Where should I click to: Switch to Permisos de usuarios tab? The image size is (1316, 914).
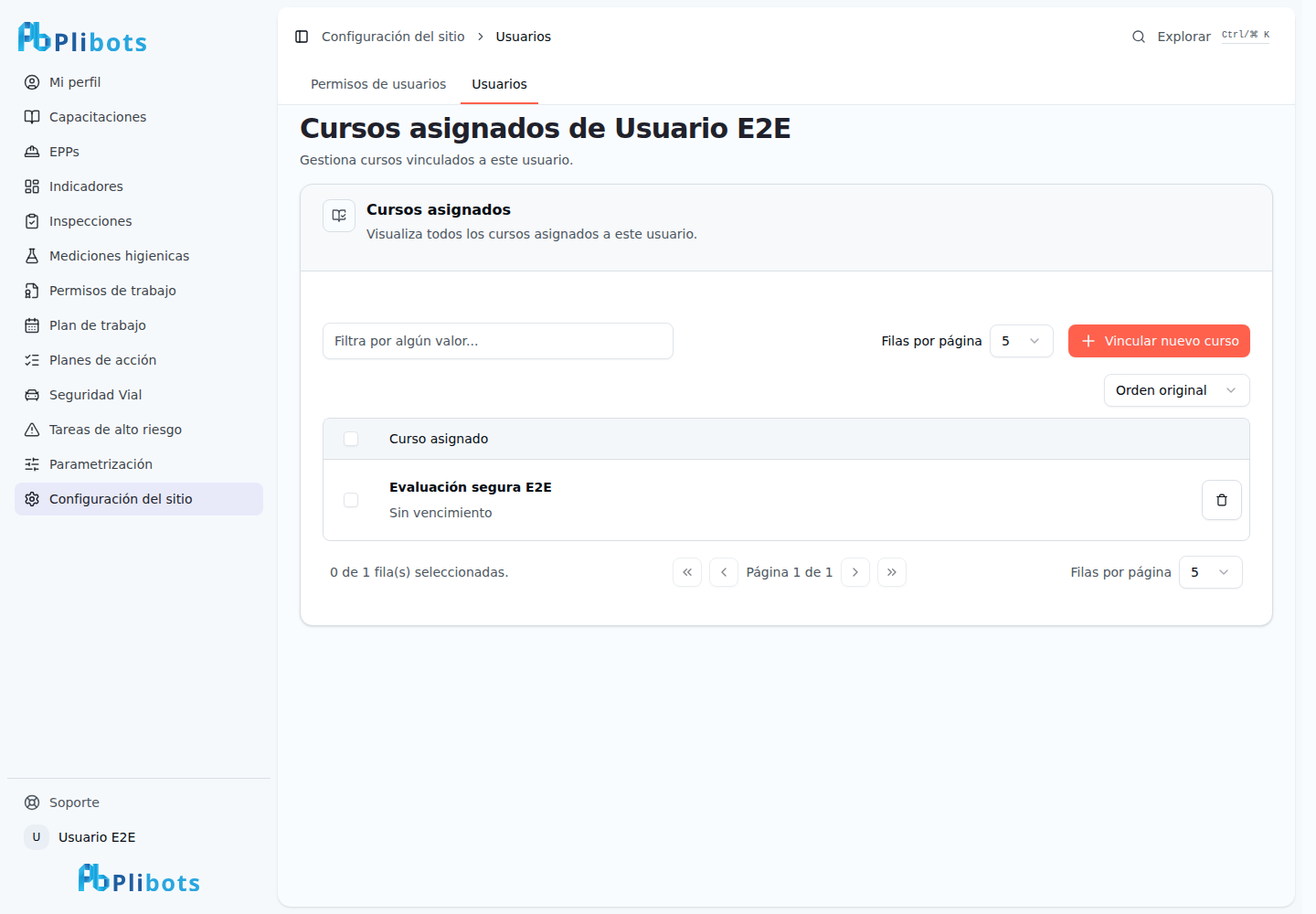click(378, 84)
